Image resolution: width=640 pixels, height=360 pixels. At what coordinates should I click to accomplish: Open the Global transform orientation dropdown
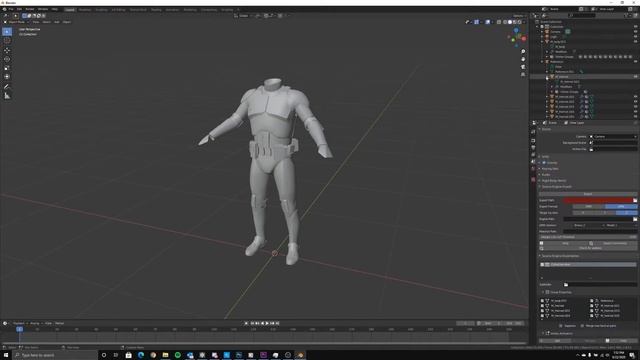coord(243,16)
